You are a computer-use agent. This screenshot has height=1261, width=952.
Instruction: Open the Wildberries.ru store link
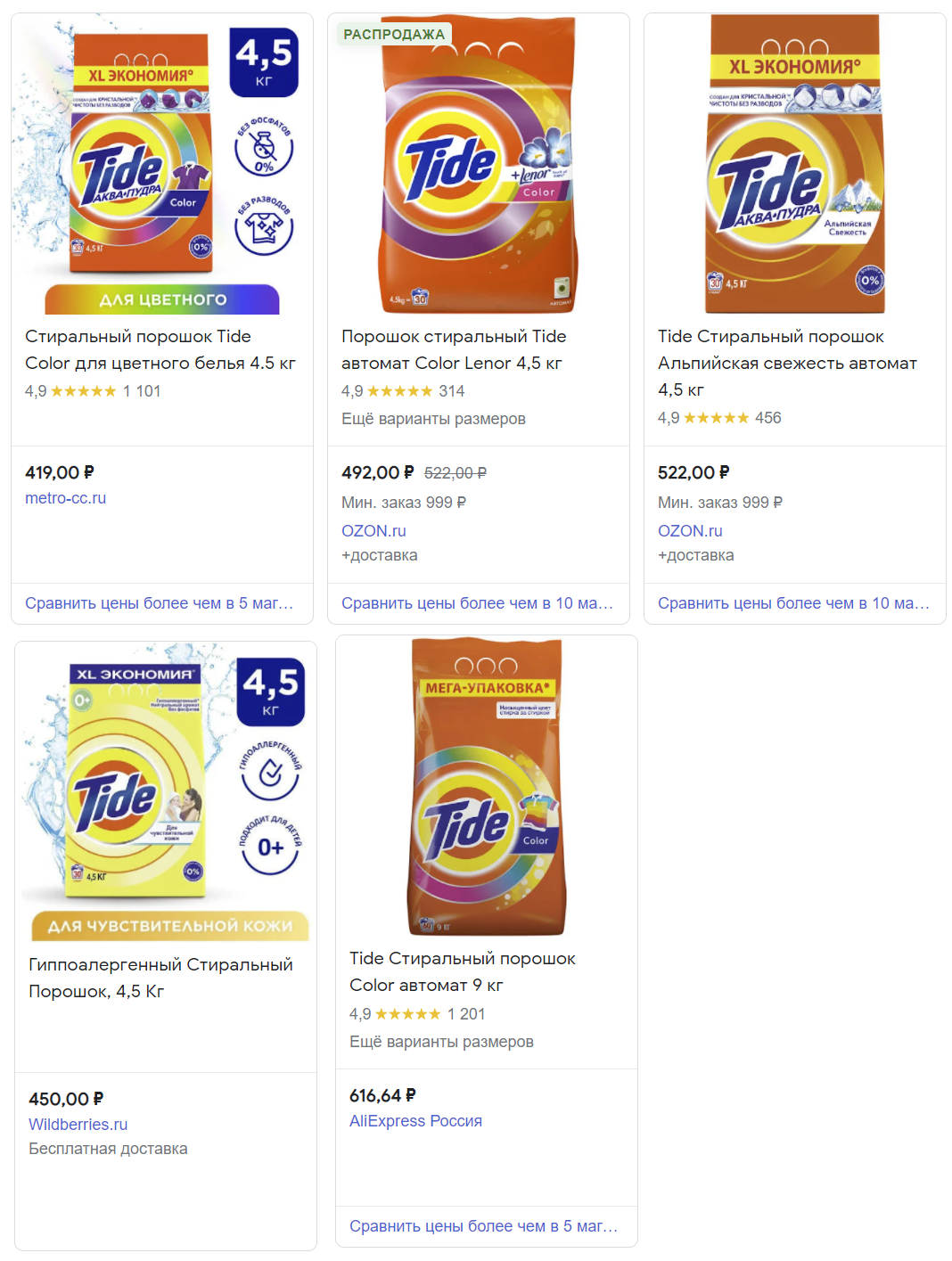(78, 1125)
